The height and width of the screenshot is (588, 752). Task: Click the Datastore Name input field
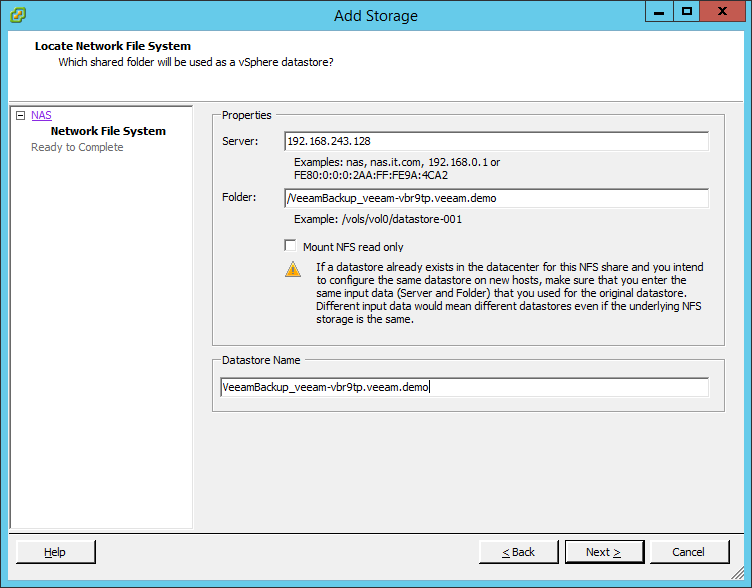(464, 387)
